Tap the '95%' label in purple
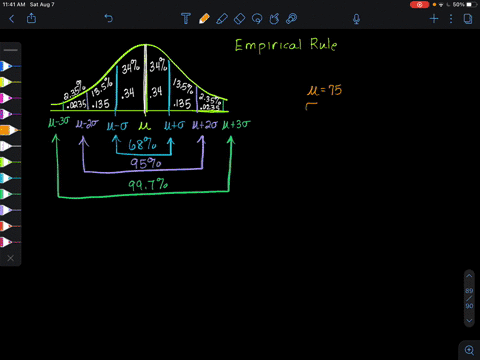The width and height of the screenshot is (480, 360). (145, 163)
